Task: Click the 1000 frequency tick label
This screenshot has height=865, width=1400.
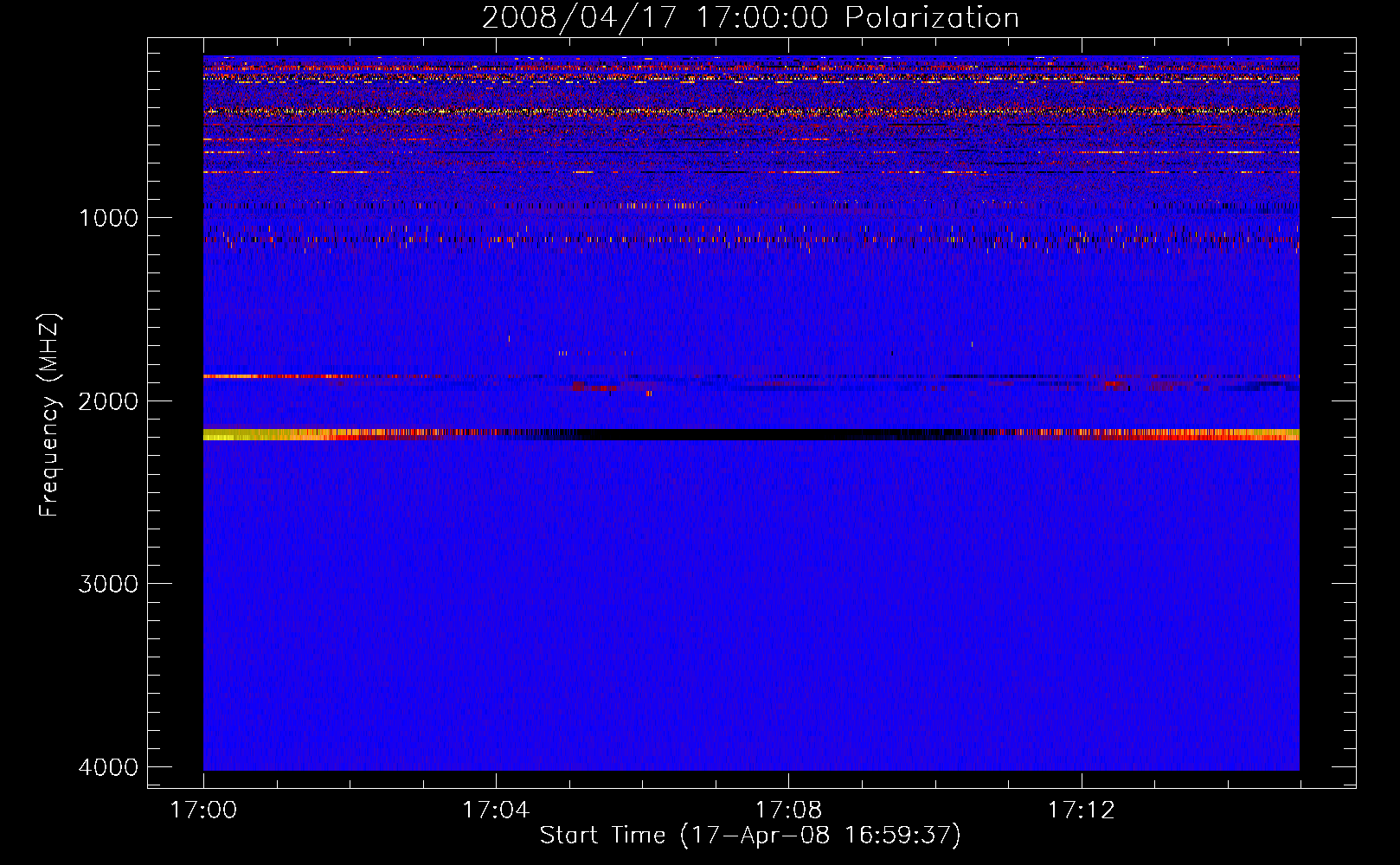Action: (108, 218)
